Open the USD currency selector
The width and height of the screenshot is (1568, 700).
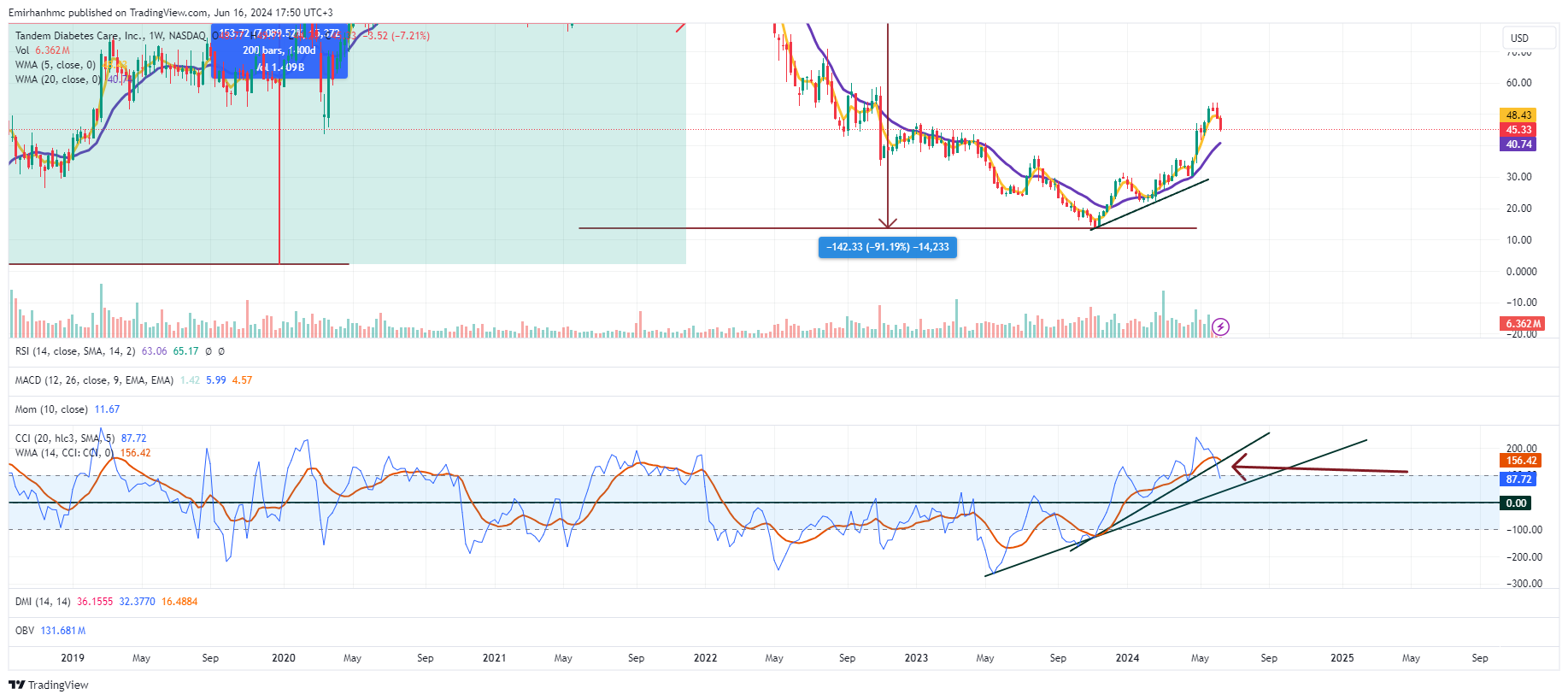tap(1529, 38)
